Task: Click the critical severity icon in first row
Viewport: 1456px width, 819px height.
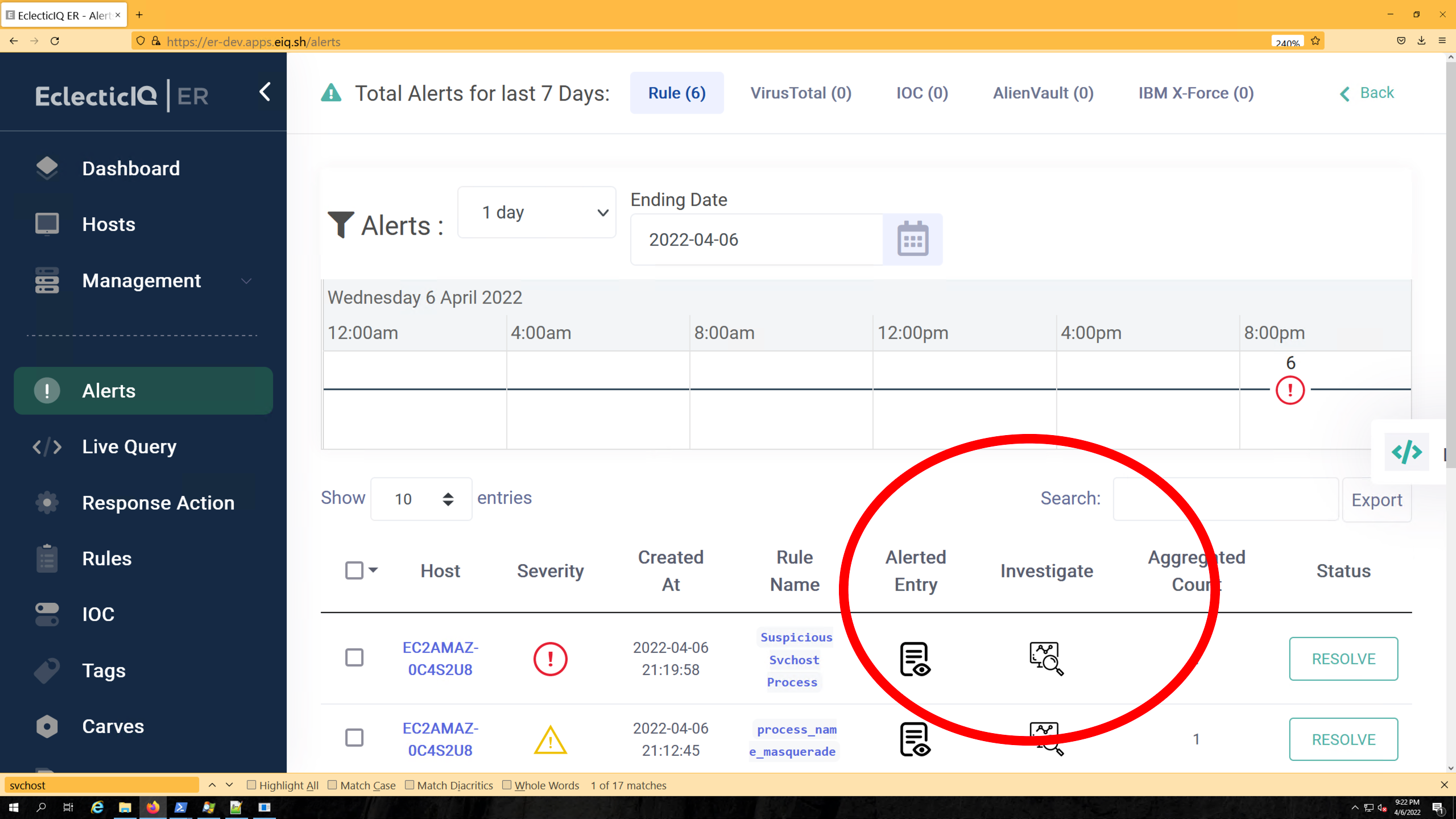Action: pyautogui.click(x=550, y=659)
